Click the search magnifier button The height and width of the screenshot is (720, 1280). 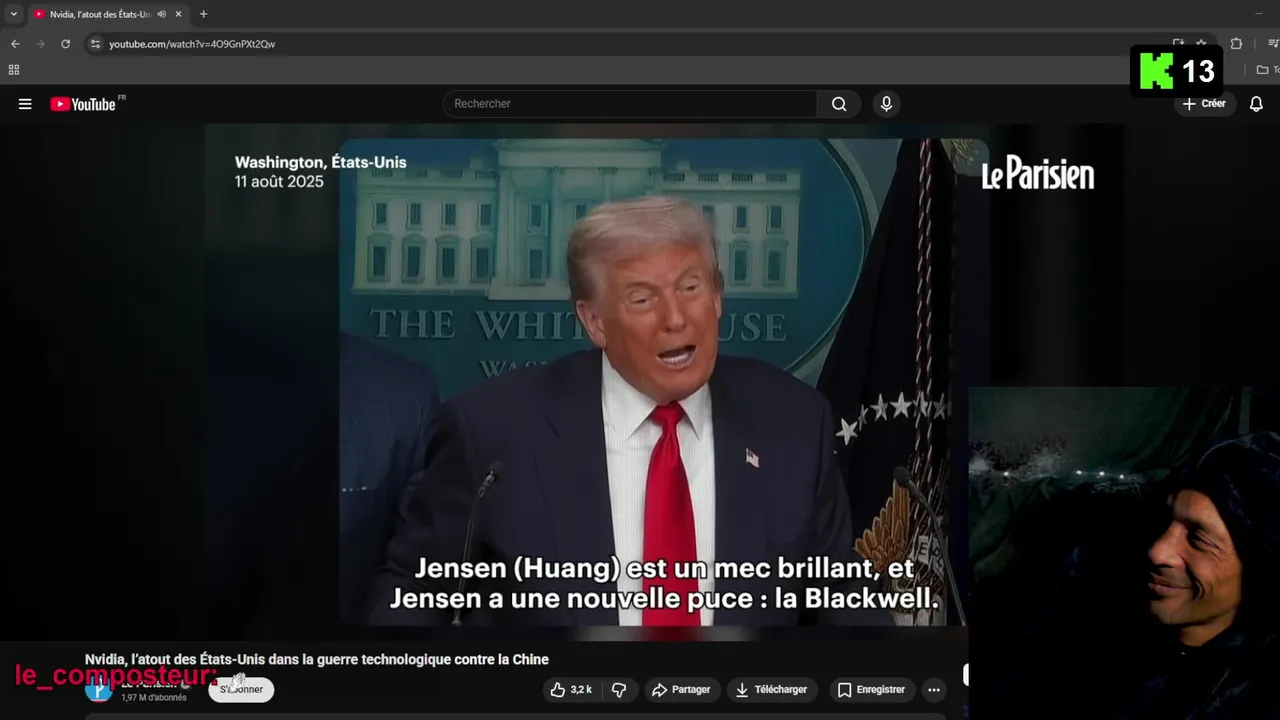839,104
